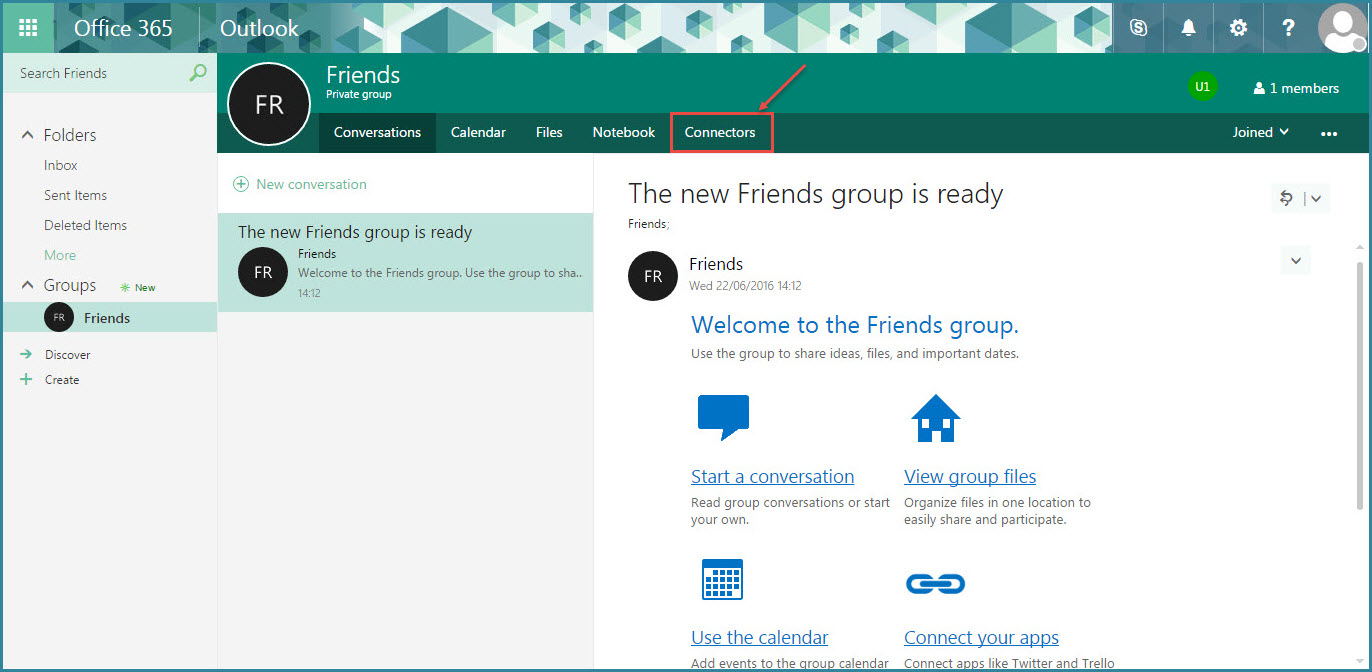1372x672 pixels.
Task: Select 'The new Friends group is ready' conversation
Action: click(x=405, y=262)
